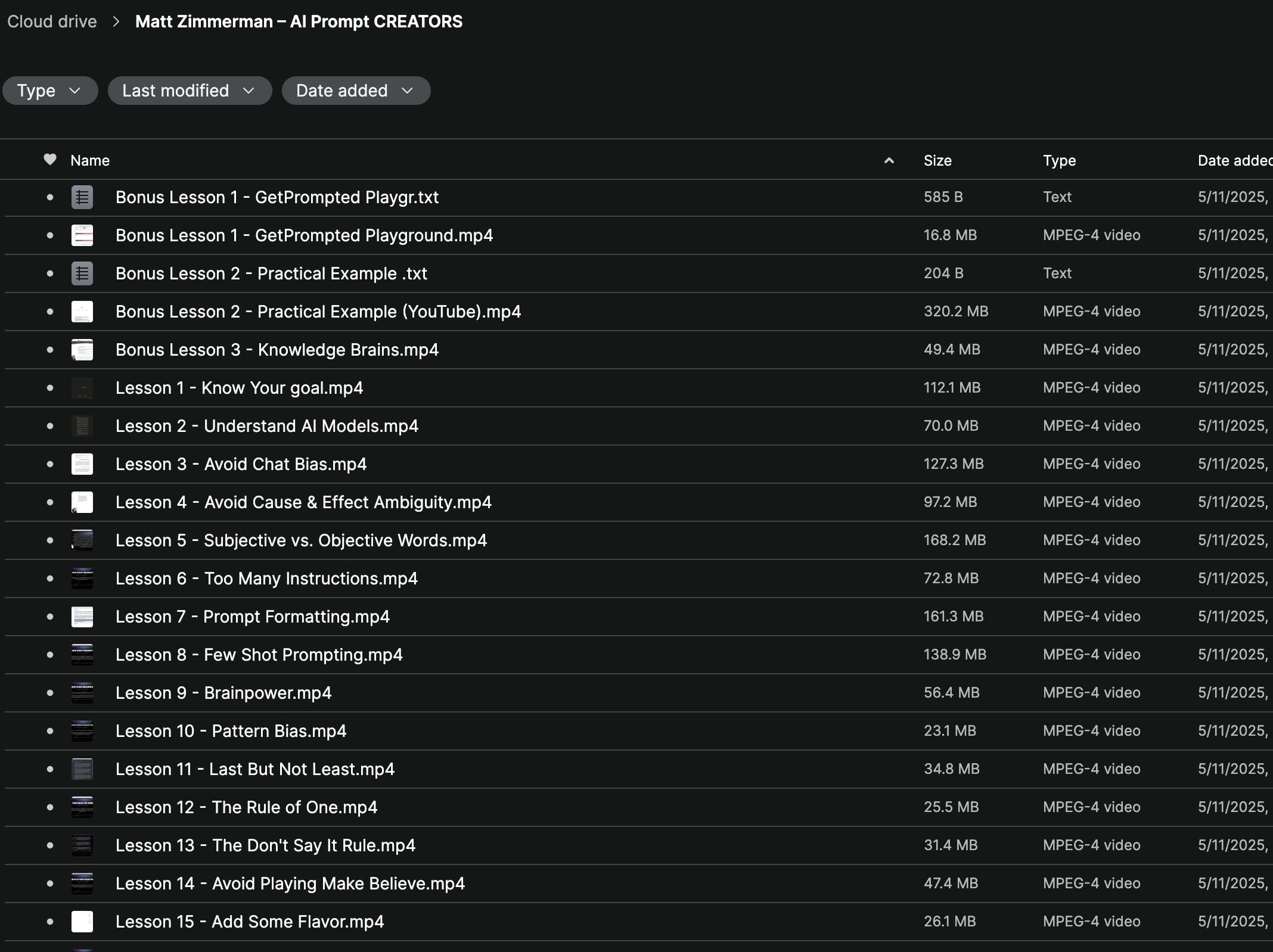Click video thumbnail for Lesson 15 Add Some Flavor
Image resolution: width=1273 pixels, height=952 pixels.
click(82, 922)
